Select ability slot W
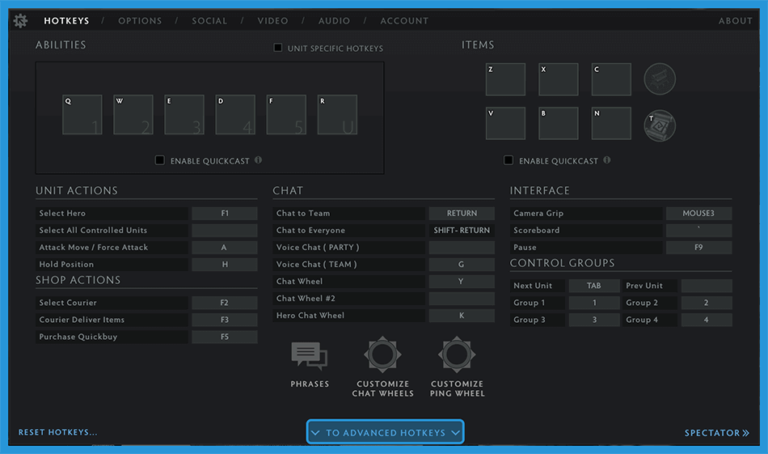The height and width of the screenshot is (454, 768). click(133, 115)
